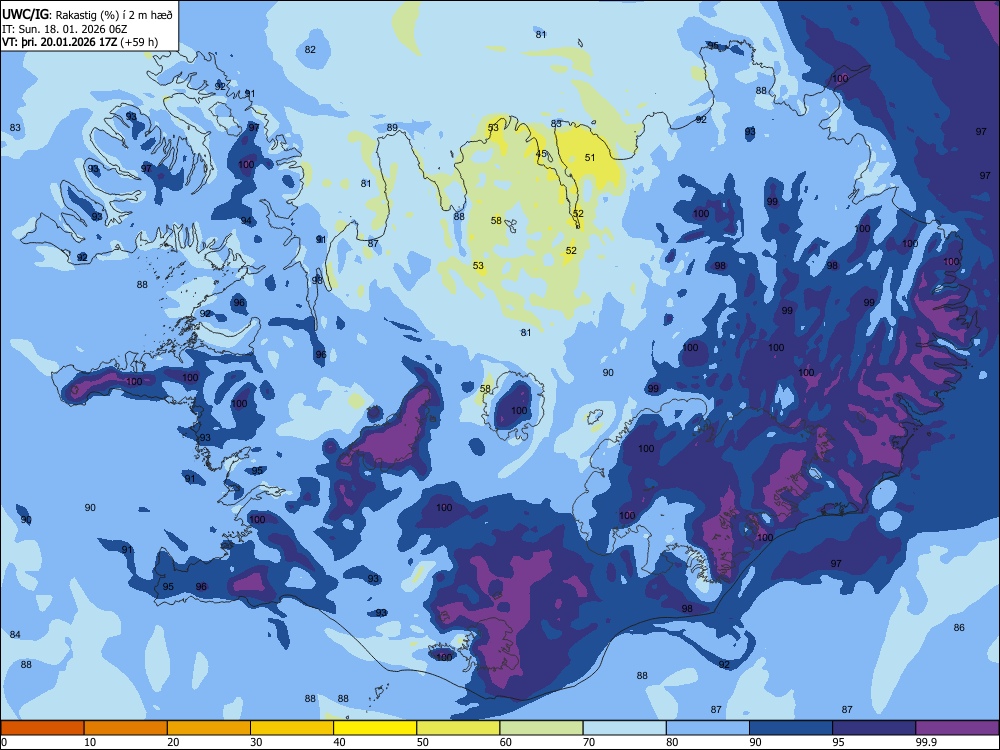Viewport: 1000px width, 750px height.
Task: Click the light blue 80–90 legend swatch
Action: (708, 728)
